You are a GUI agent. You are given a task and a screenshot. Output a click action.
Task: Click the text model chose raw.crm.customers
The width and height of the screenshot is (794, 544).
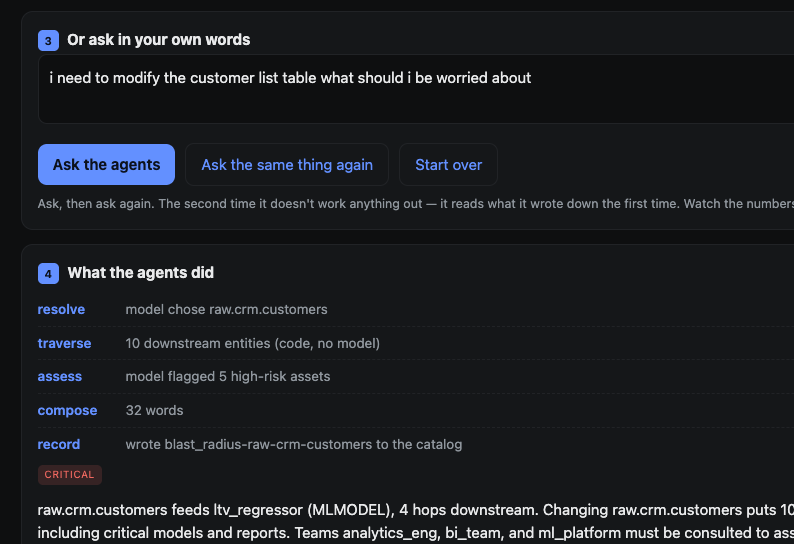(x=226, y=309)
